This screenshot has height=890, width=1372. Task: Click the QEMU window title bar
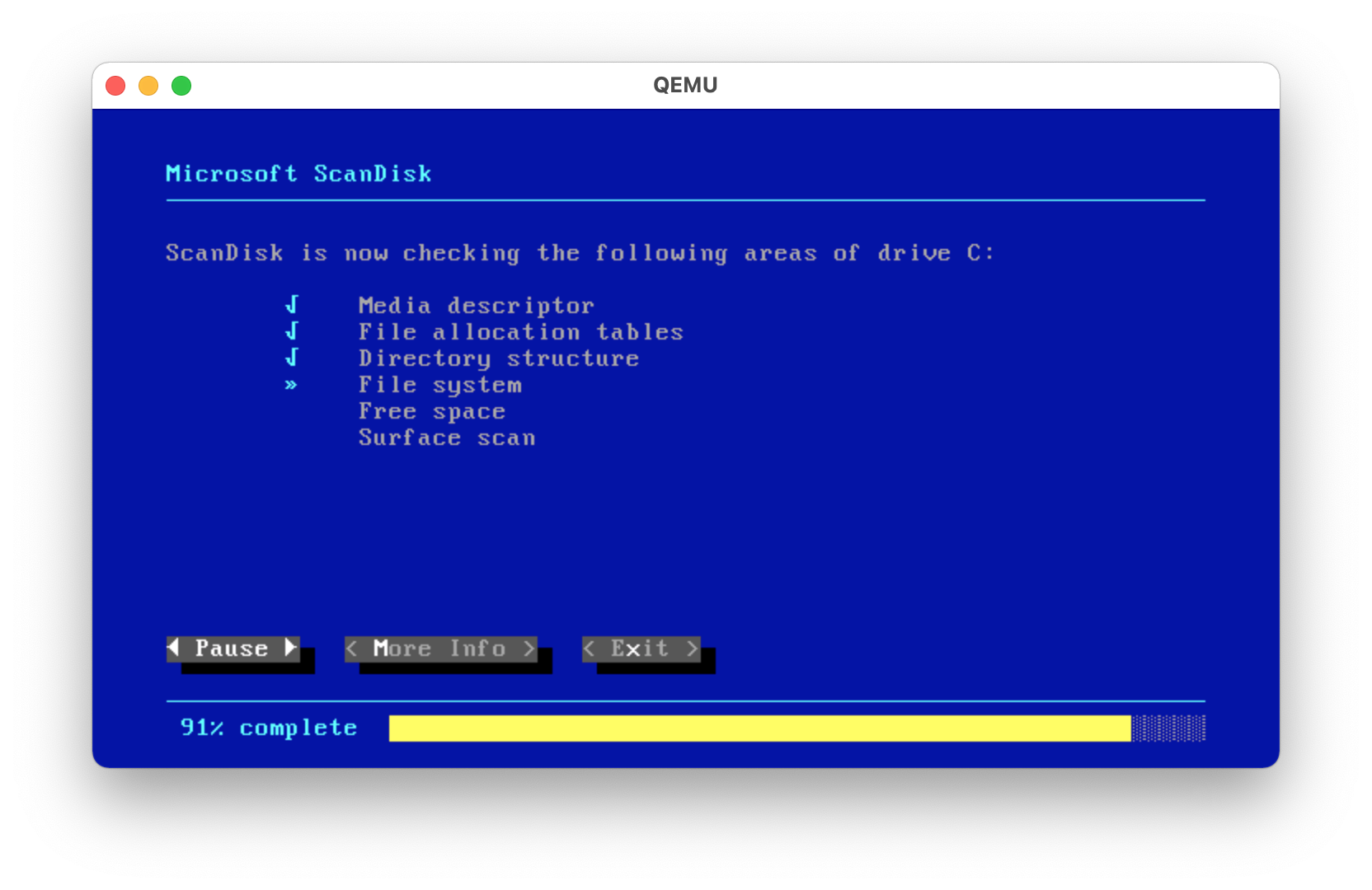[x=684, y=86]
